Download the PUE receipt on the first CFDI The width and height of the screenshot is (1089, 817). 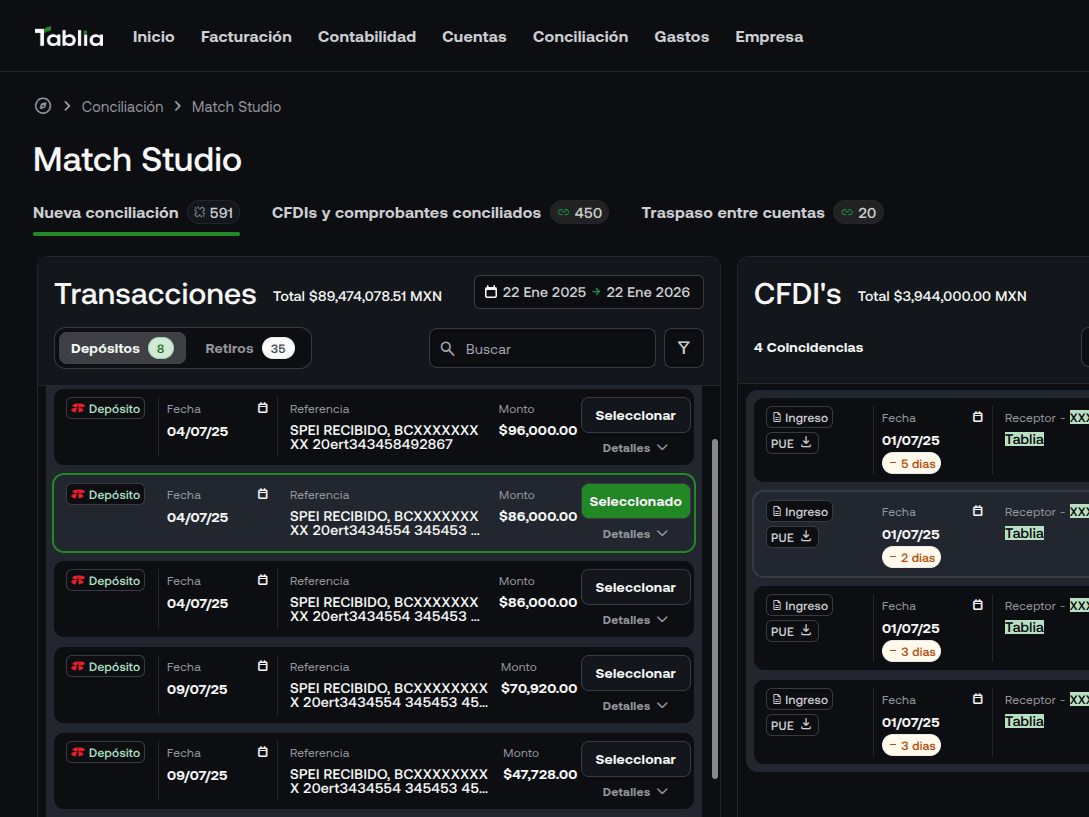(x=804, y=443)
